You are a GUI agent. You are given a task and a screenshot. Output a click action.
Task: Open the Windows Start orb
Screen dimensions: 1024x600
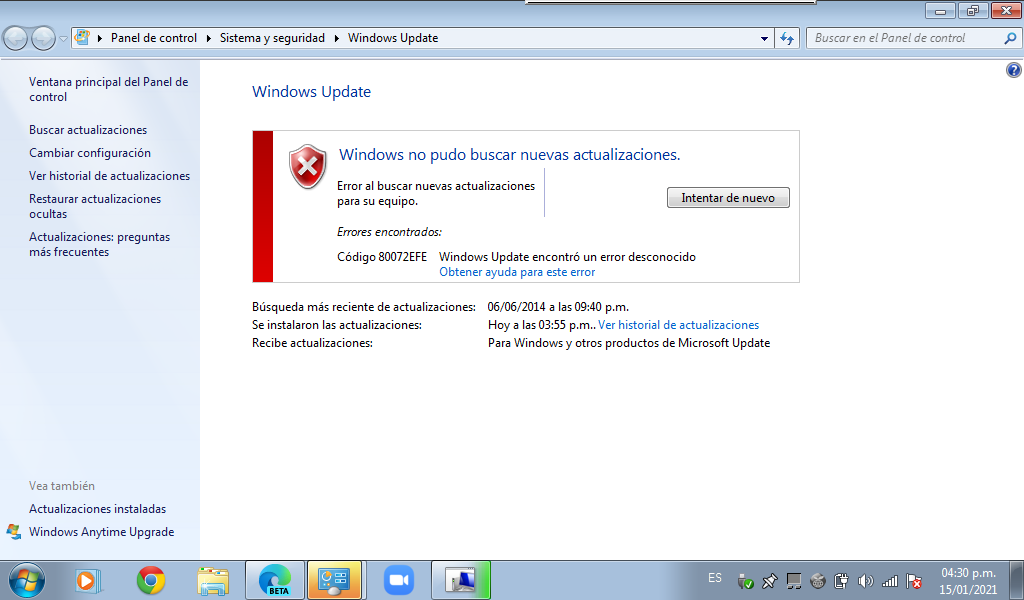coord(27,580)
